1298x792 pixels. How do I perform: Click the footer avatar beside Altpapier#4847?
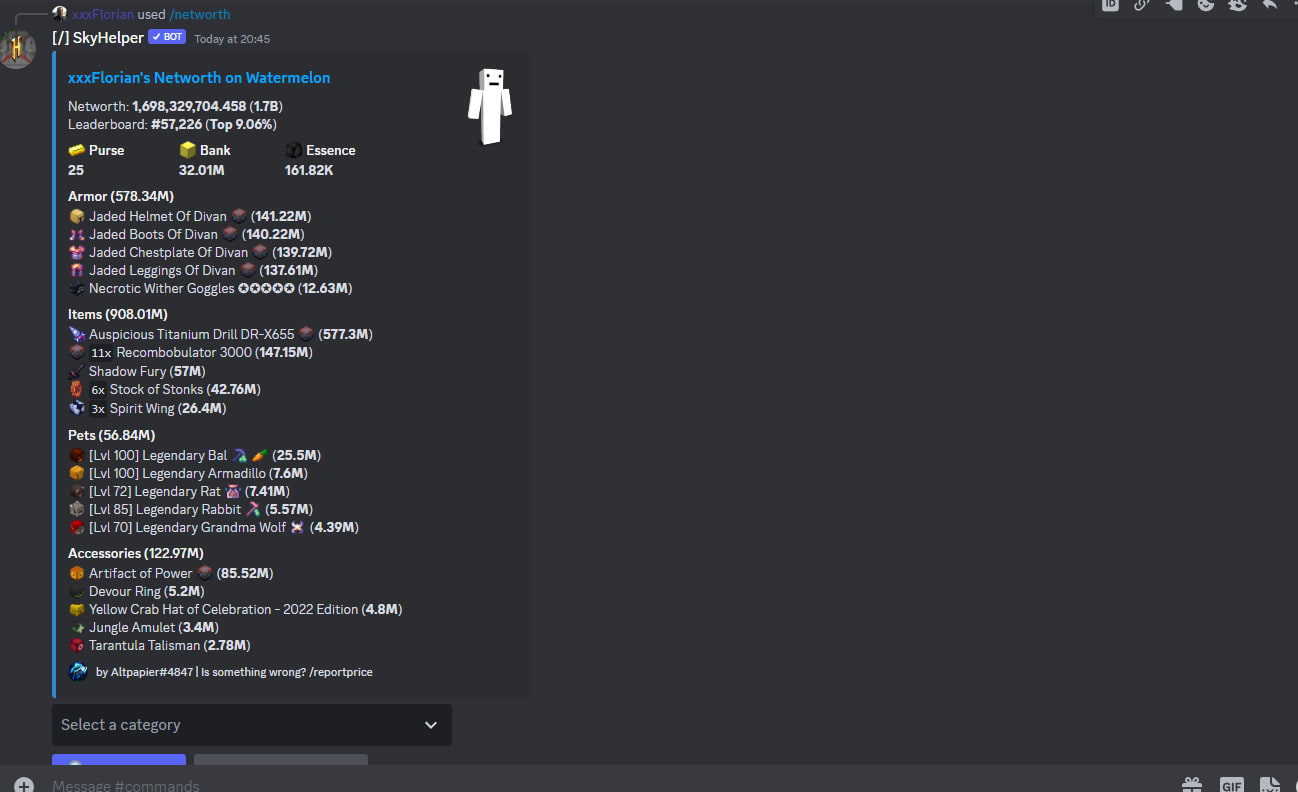pyautogui.click(x=78, y=671)
